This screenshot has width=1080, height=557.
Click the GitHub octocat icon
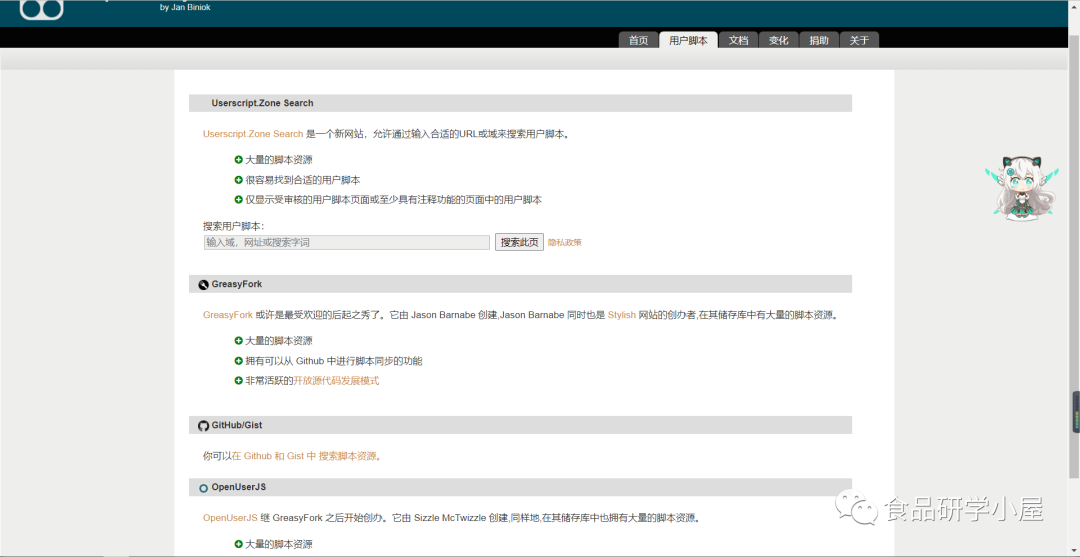click(x=203, y=425)
